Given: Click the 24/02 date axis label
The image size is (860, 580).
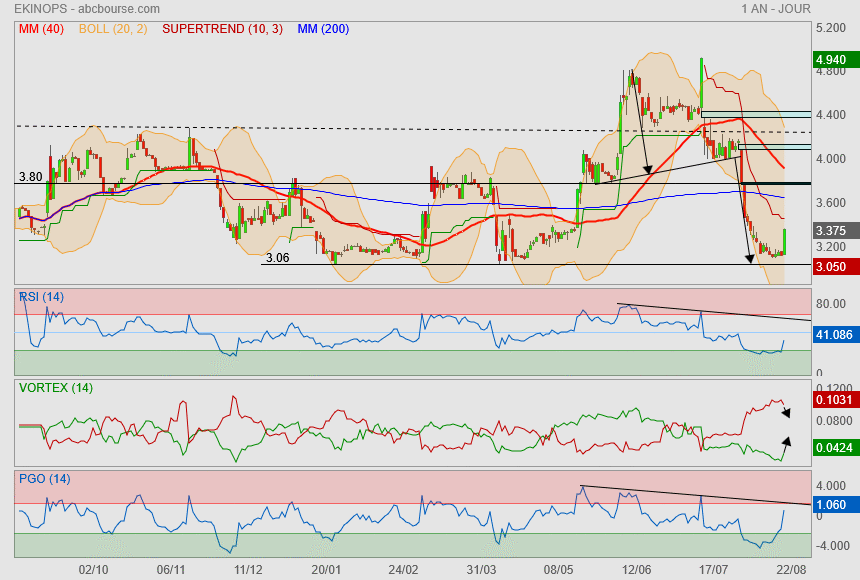Looking at the screenshot, I should 403,570.
